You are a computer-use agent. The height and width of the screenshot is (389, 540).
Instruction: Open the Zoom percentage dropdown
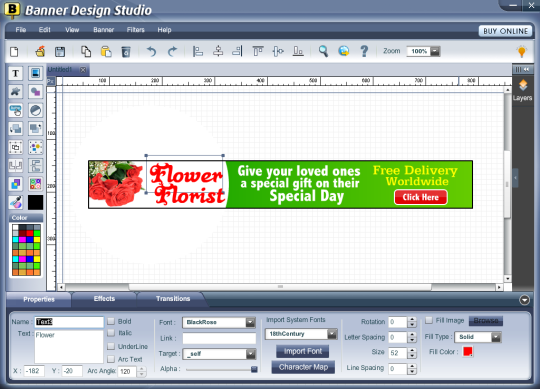coord(435,51)
